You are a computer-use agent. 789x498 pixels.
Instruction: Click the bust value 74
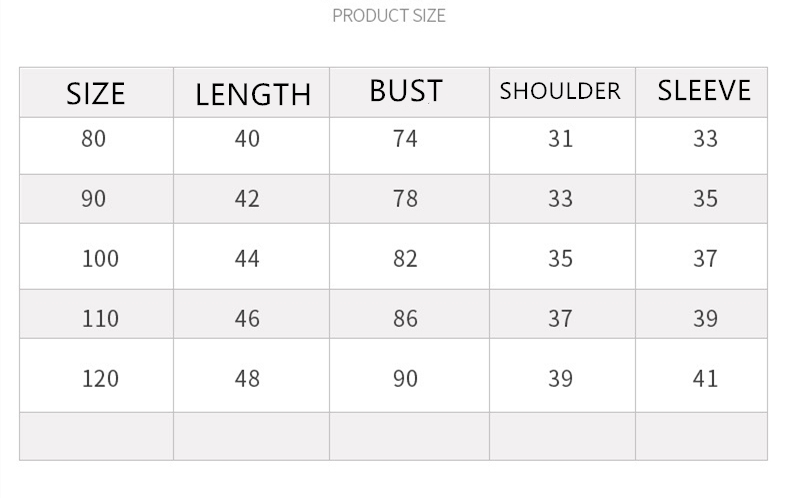405,139
